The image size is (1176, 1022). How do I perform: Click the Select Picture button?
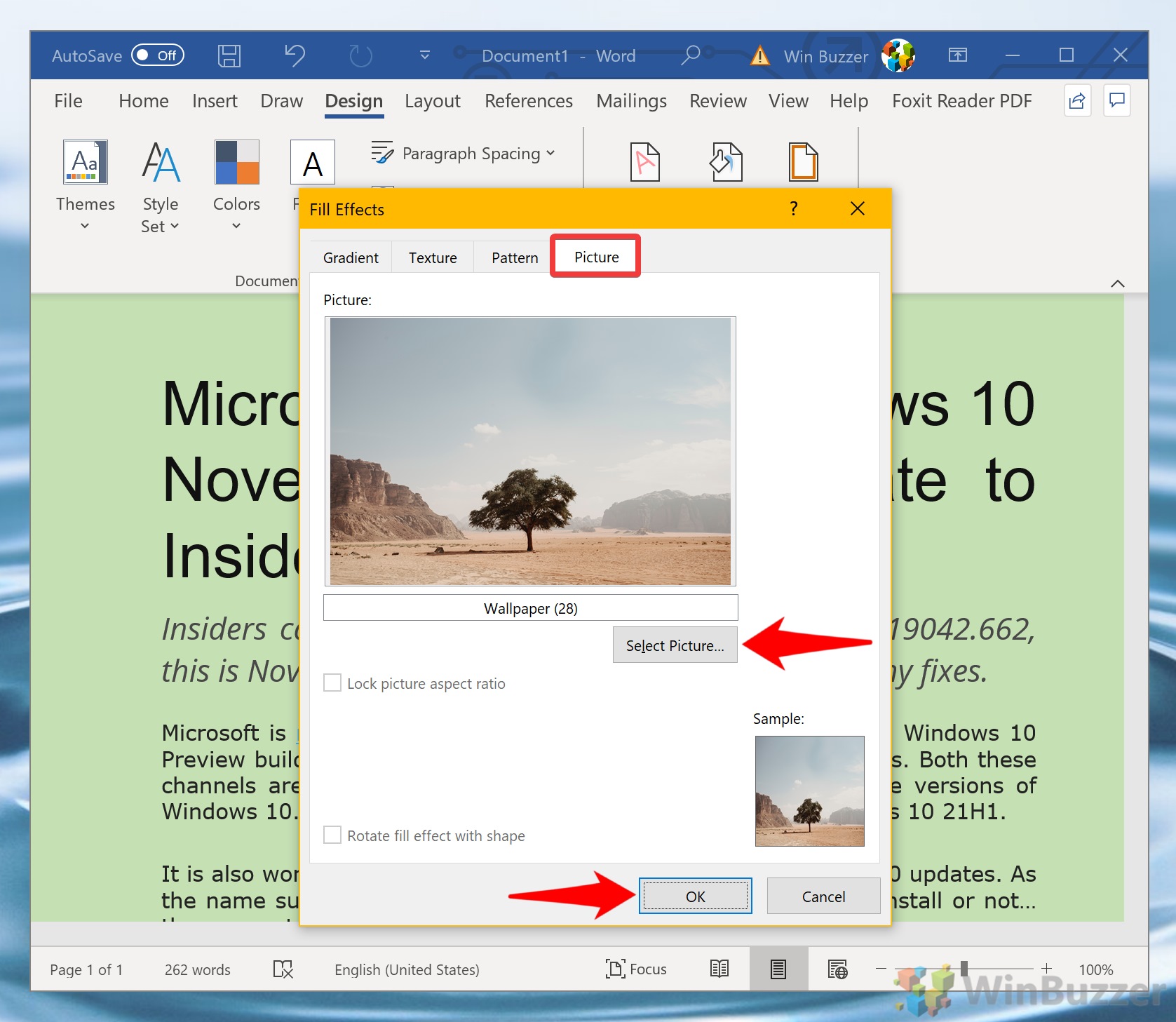tap(675, 645)
